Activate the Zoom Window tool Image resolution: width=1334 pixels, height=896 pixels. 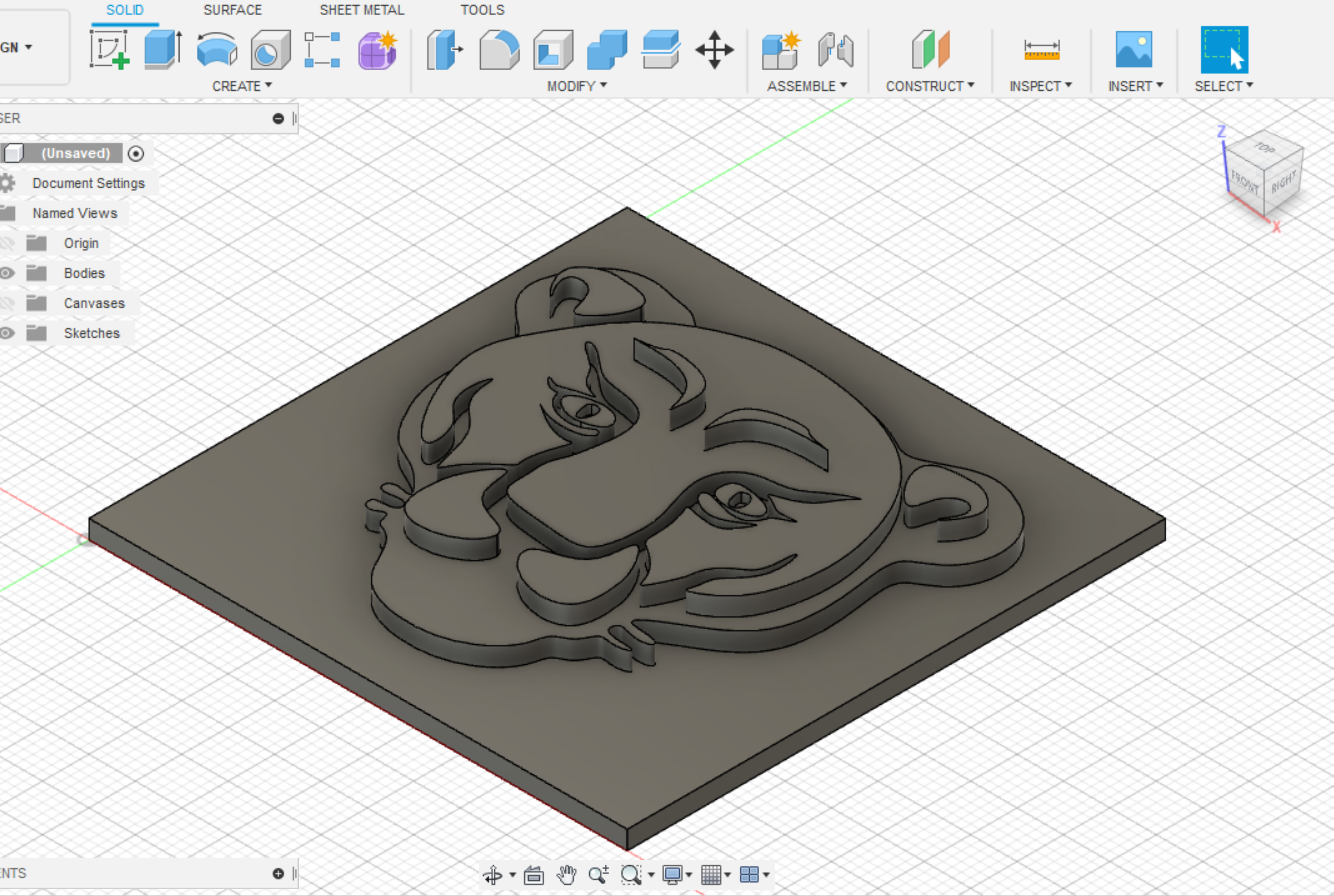[630, 875]
